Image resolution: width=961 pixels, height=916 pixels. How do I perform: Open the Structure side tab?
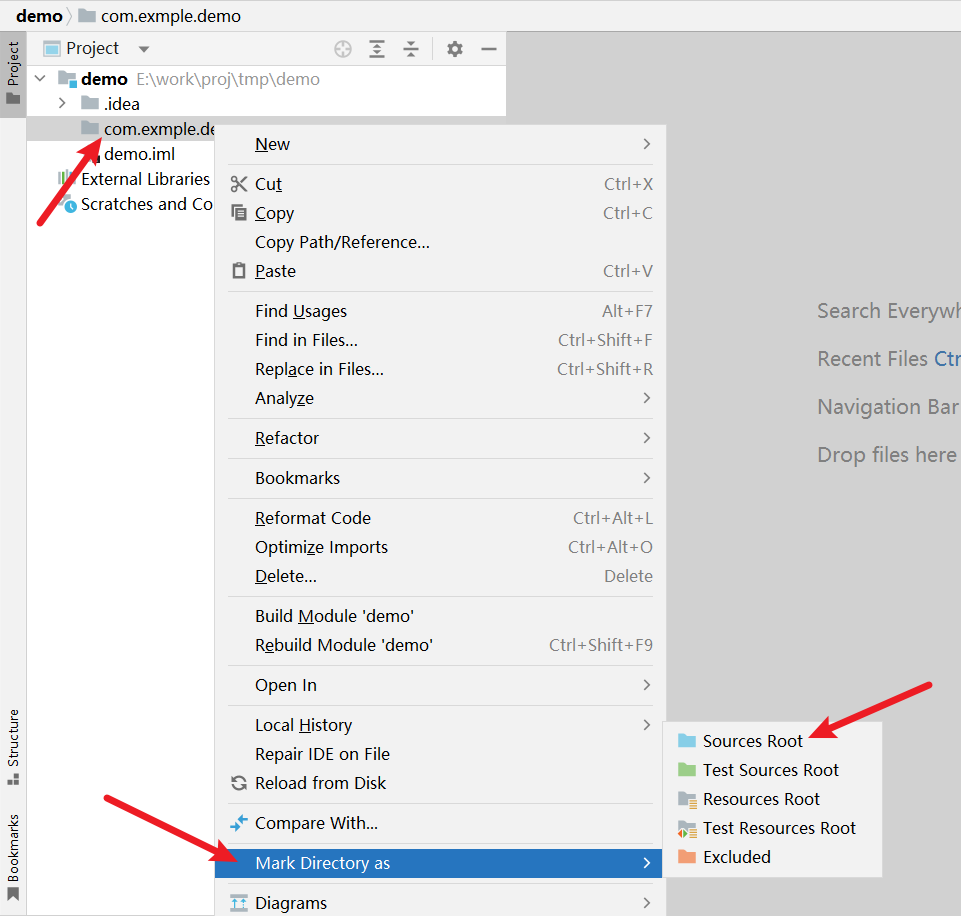[13, 746]
